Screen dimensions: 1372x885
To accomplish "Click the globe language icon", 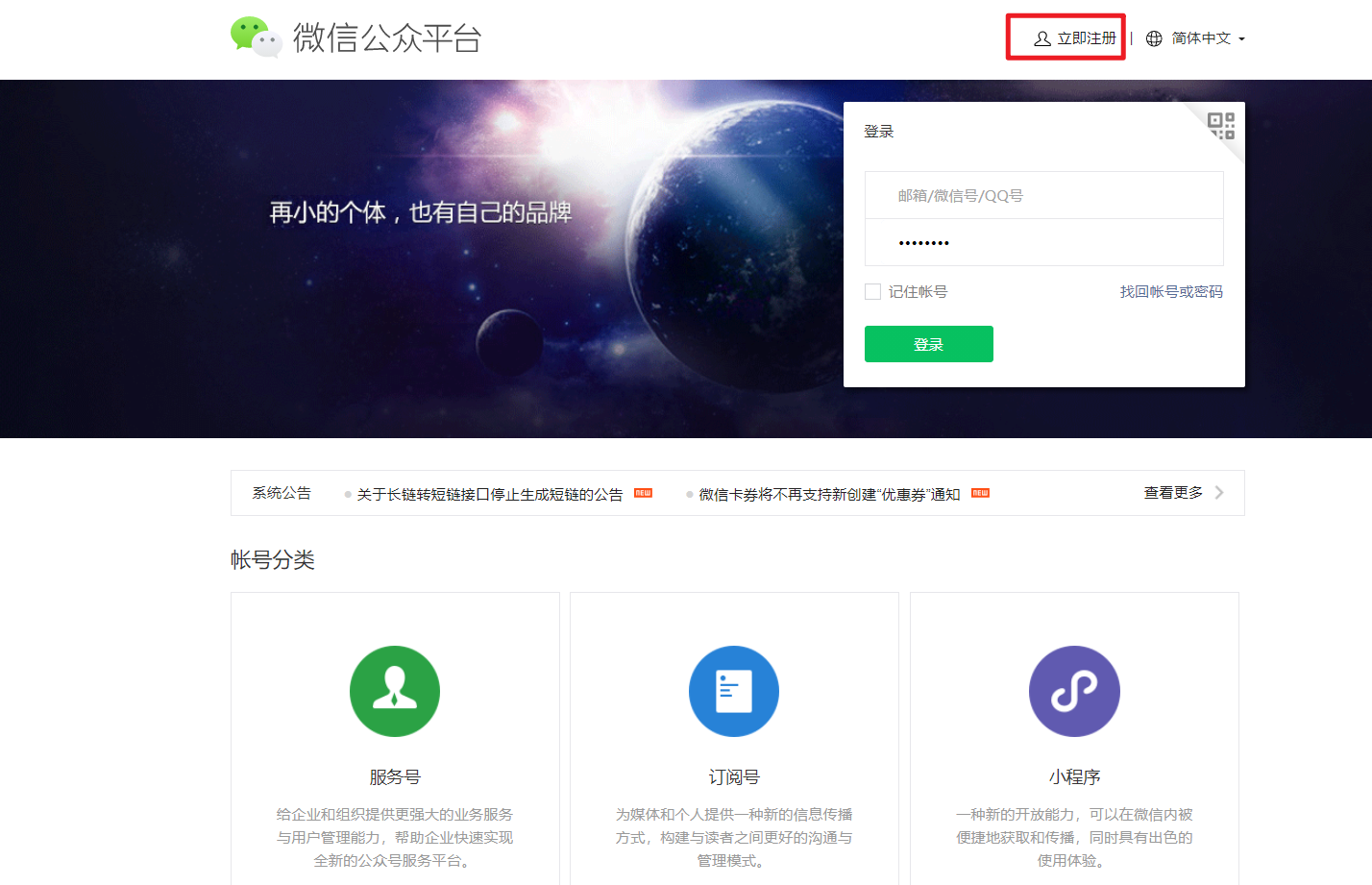I will [1154, 38].
